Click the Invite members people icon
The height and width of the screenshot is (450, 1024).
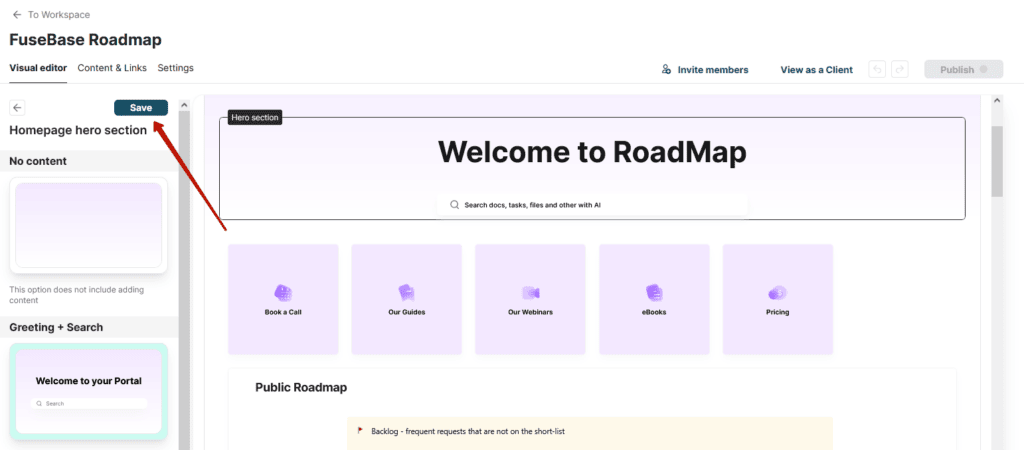click(666, 69)
